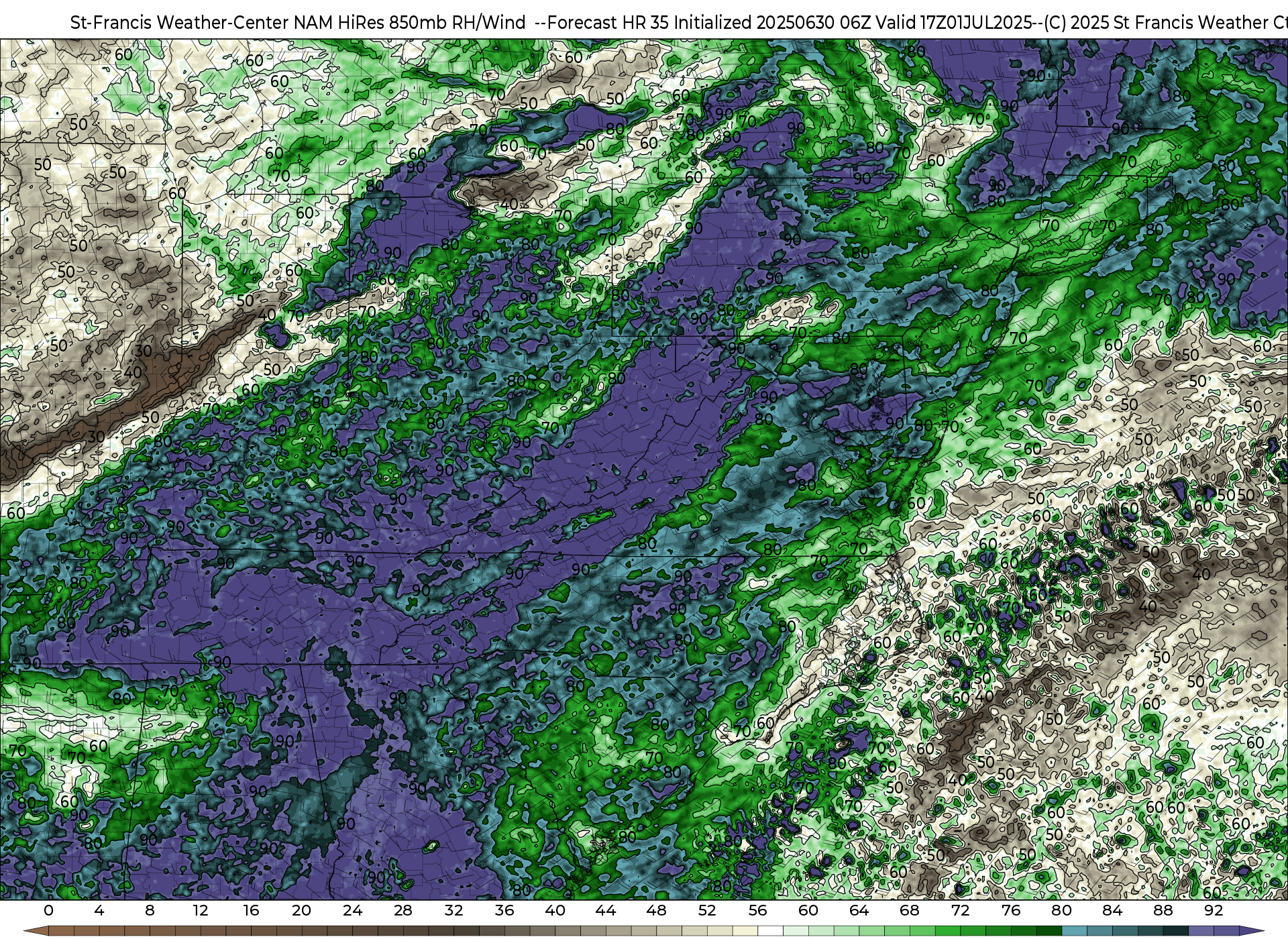Viewport: 1288px width, 939px height.
Task: Click the colorbar label '36'
Action: pos(504,910)
